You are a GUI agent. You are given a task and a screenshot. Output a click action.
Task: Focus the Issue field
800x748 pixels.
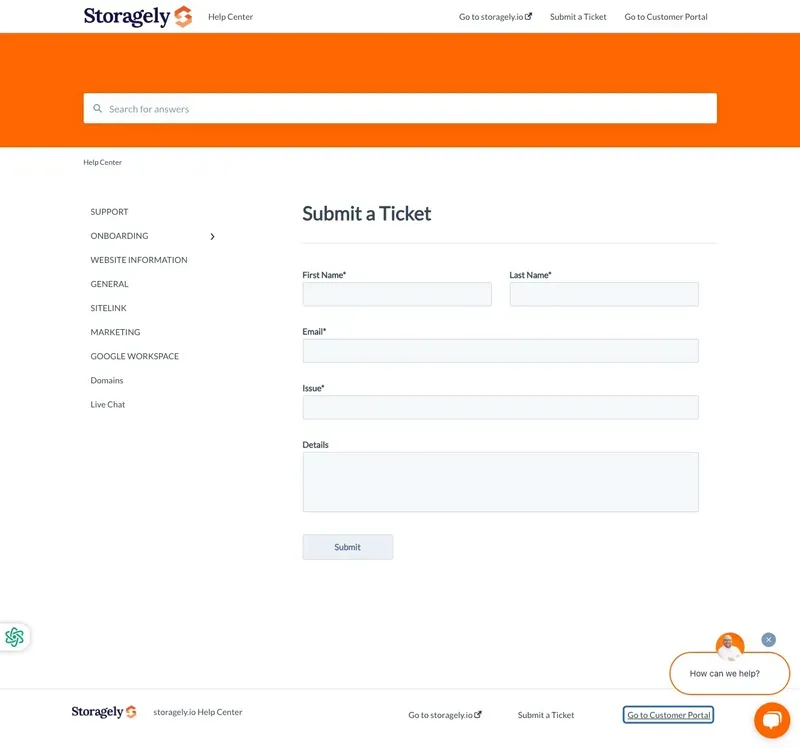501,408
